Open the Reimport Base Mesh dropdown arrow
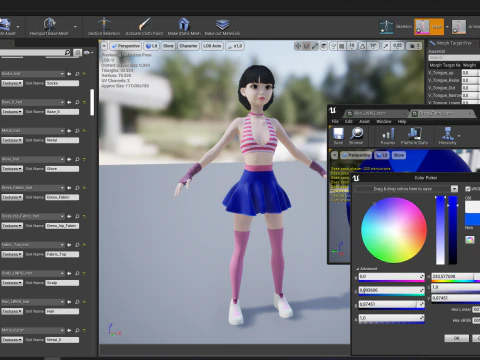Viewport: 480px width, 360px height. [x=75, y=27]
